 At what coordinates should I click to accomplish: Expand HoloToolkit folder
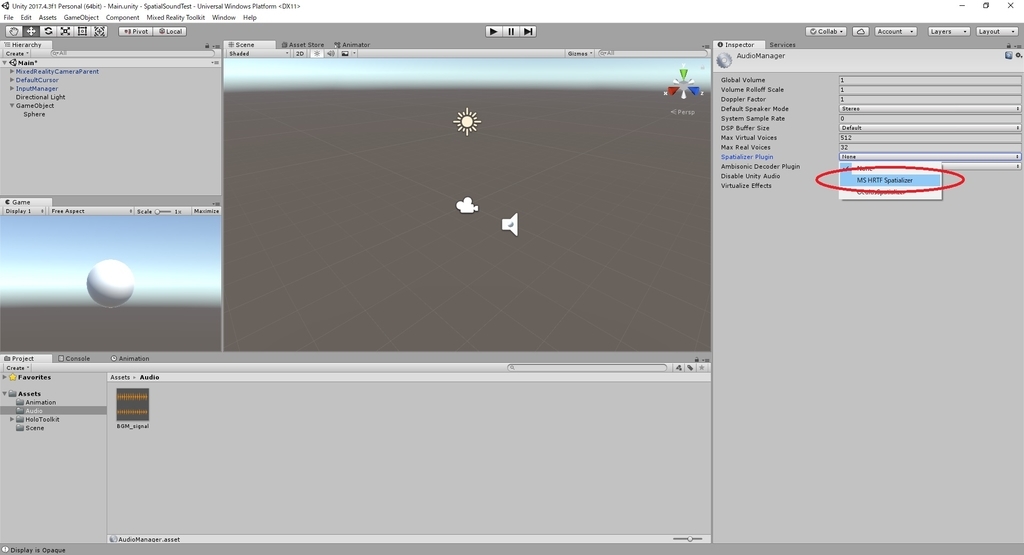(12, 419)
